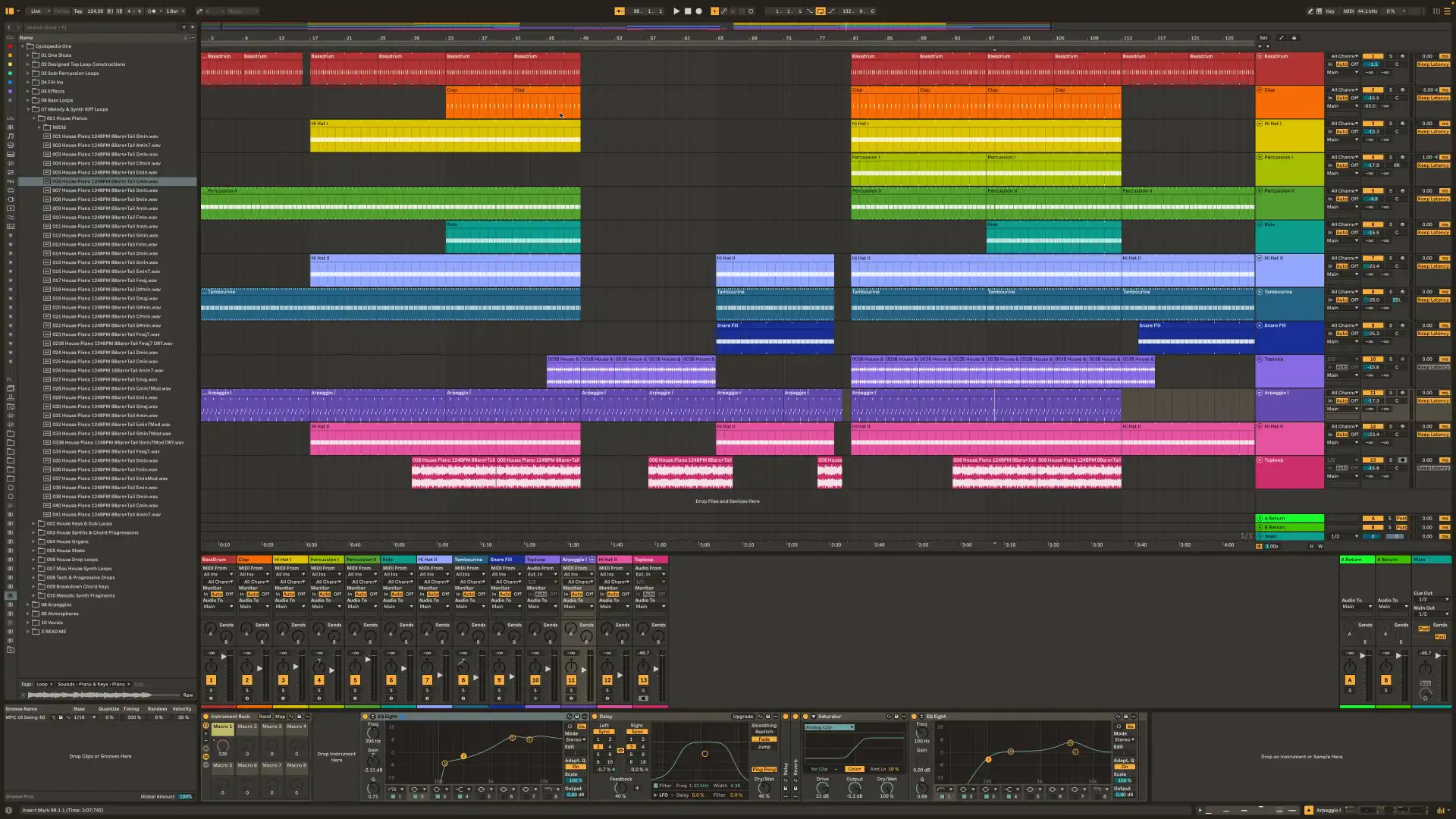Click the lock envelopes padlock icon
The height and width of the screenshot is (819, 1456).
coord(1294,38)
